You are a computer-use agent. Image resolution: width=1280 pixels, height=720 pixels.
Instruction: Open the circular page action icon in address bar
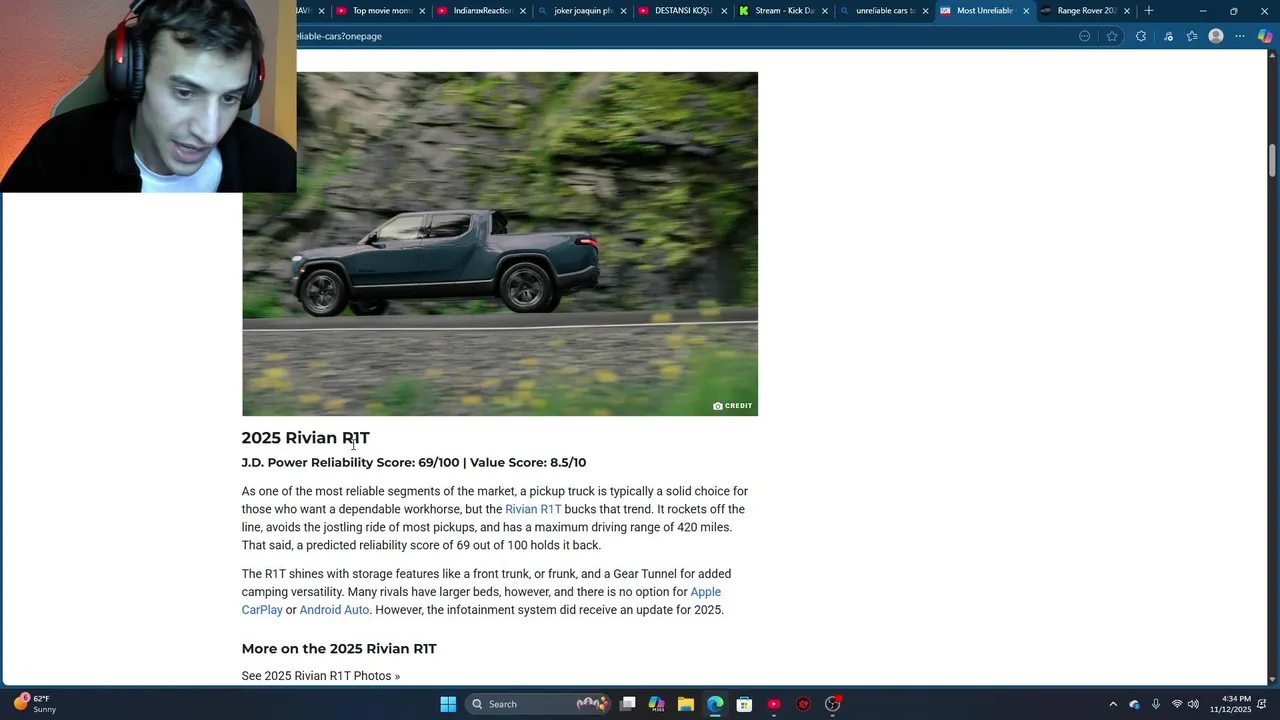pos(1085,36)
